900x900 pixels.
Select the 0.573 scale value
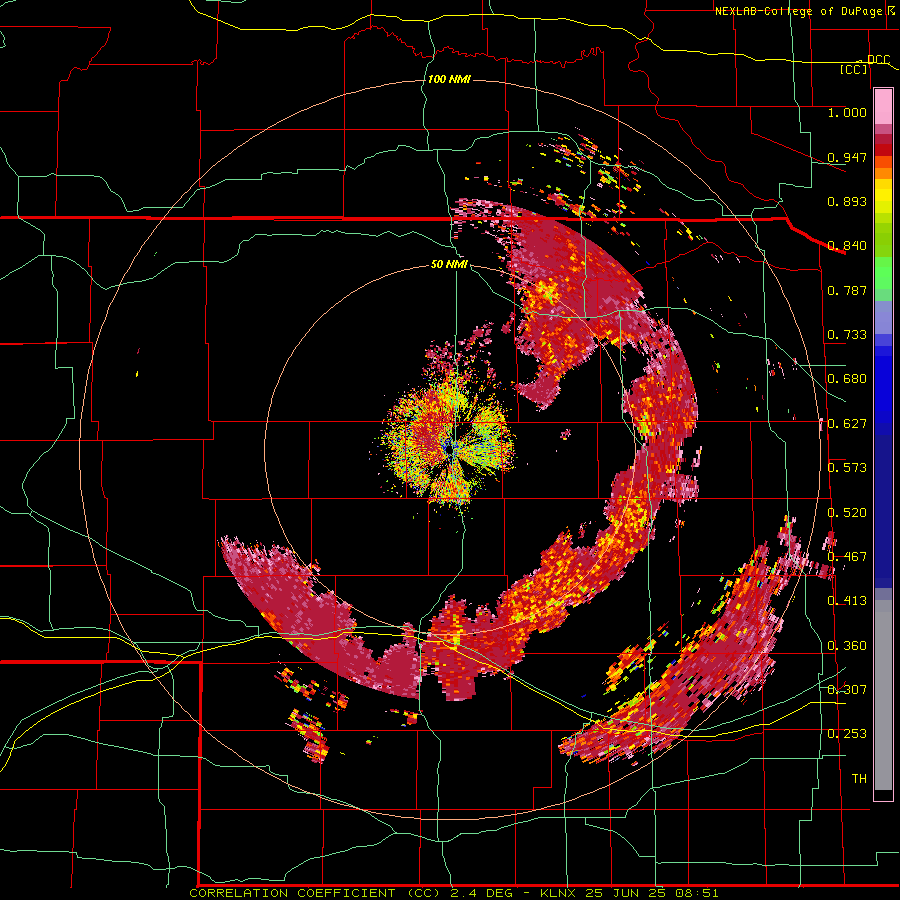coord(847,468)
